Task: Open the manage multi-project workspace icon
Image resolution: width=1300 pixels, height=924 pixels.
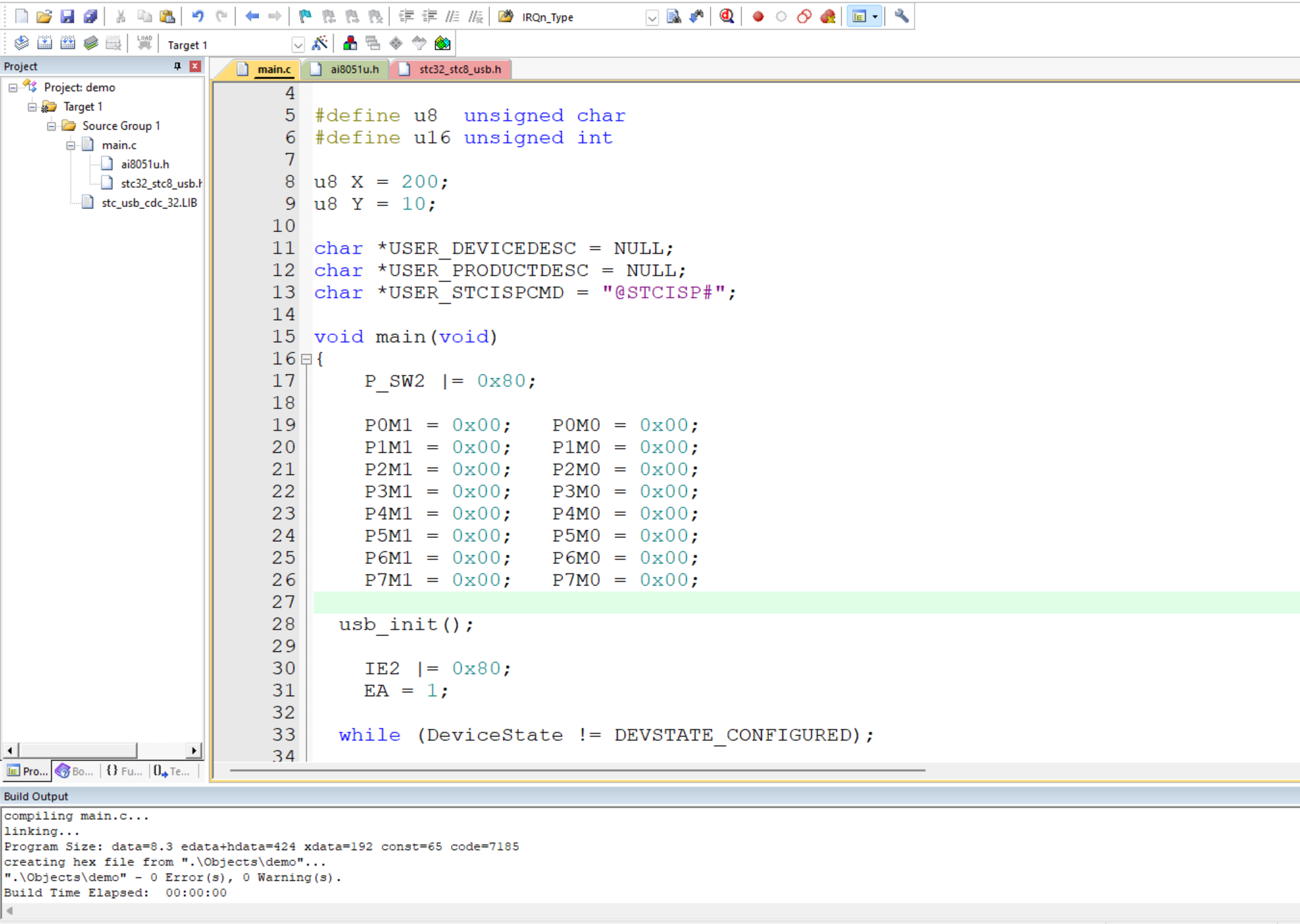Action: point(373,44)
